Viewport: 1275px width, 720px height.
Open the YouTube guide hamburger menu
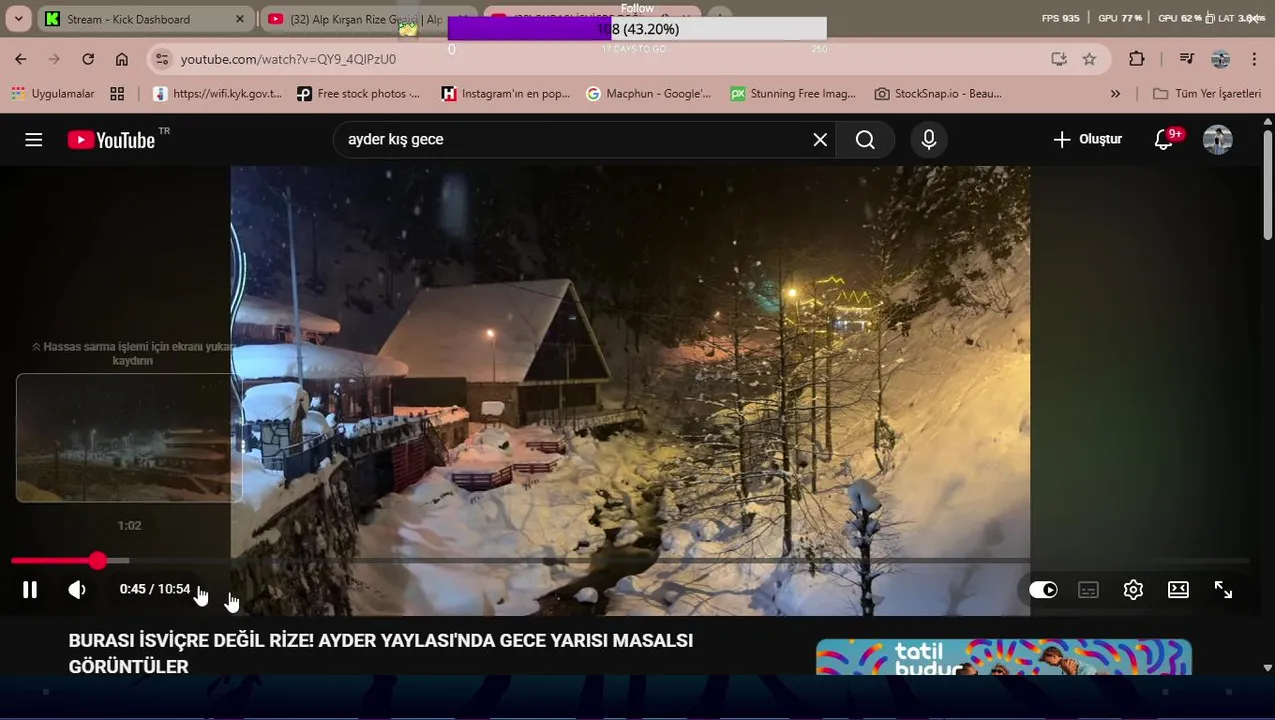[34, 140]
